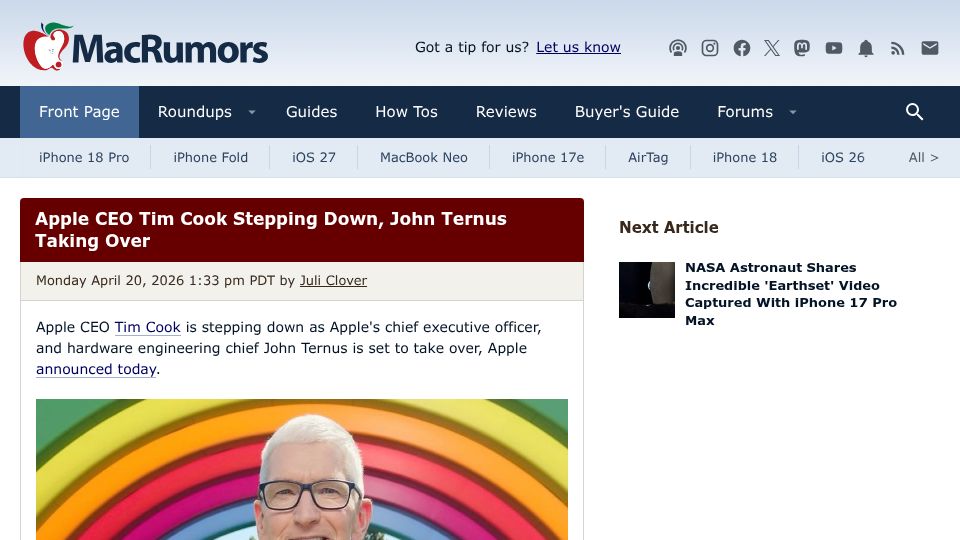This screenshot has width=960, height=540.
Task: Click the email envelope icon
Action: (930, 48)
